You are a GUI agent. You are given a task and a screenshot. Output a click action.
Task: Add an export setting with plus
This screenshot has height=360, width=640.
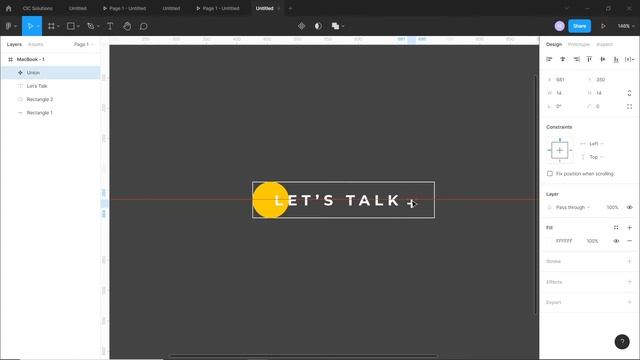point(629,302)
